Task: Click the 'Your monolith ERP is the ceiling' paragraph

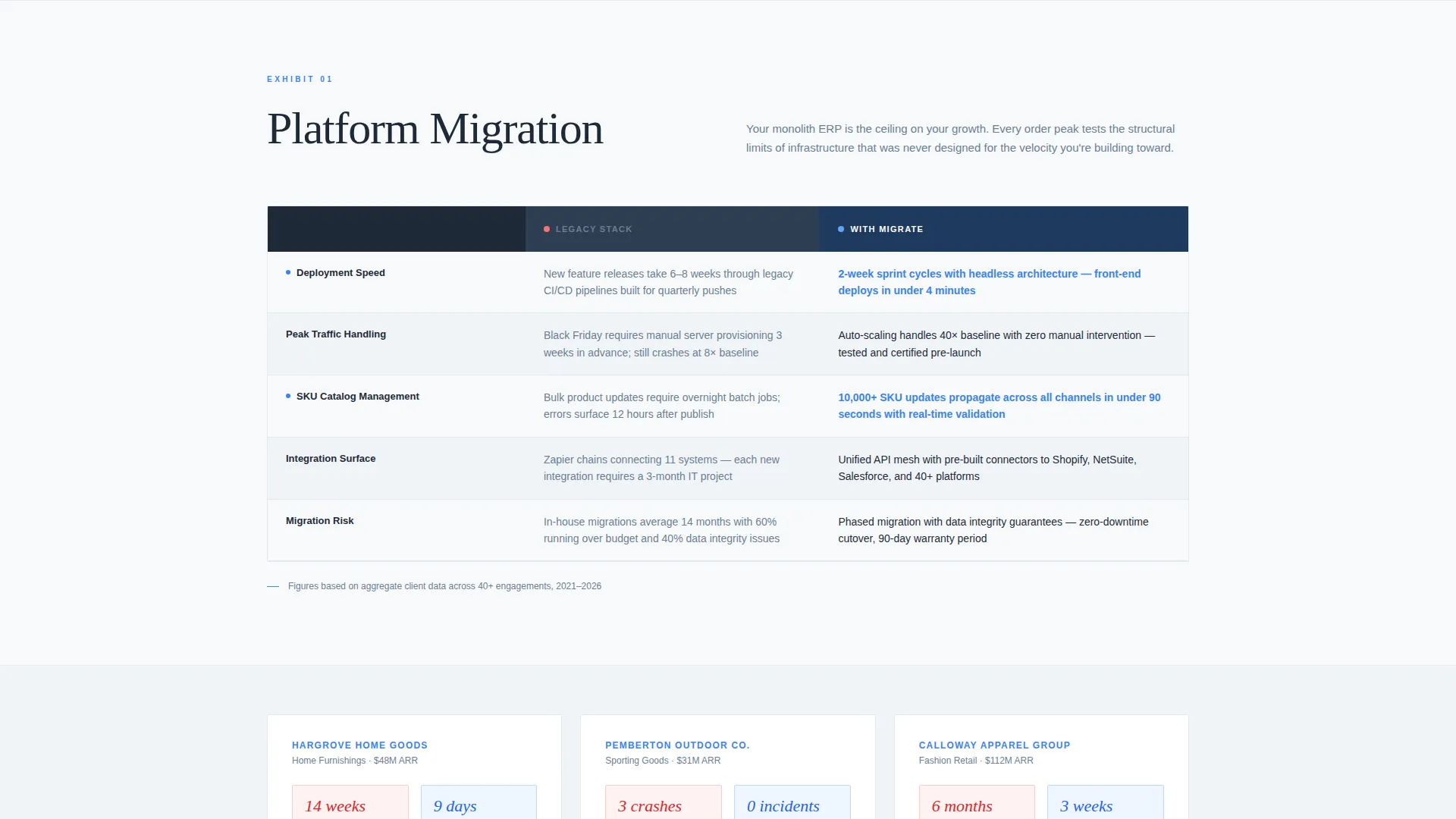Action: pos(960,138)
